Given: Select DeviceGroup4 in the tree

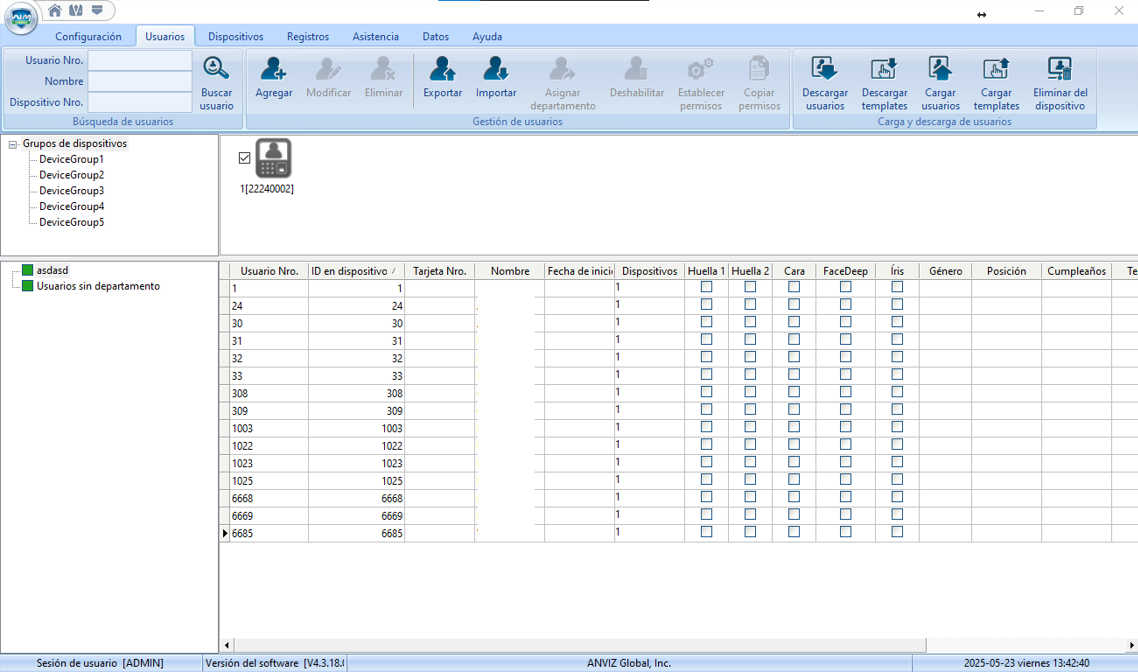Looking at the screenshot, I should click(71, 207).
